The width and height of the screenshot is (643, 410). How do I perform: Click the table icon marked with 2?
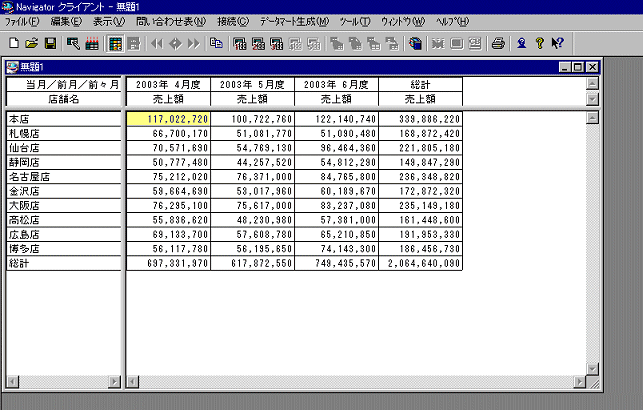pos(258,43)
